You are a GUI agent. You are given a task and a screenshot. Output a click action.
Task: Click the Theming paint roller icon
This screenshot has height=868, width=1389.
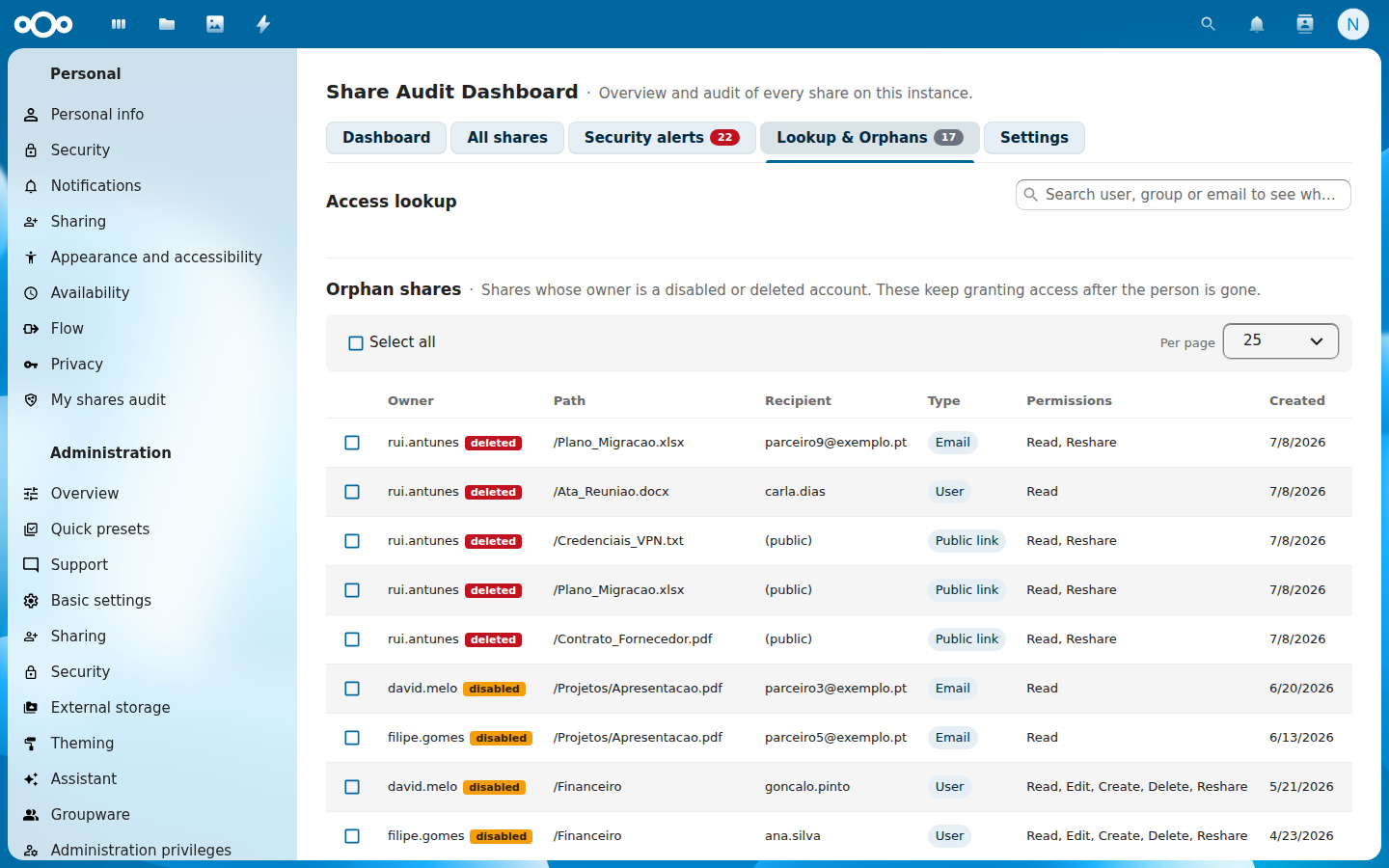(x=31, y=744)
